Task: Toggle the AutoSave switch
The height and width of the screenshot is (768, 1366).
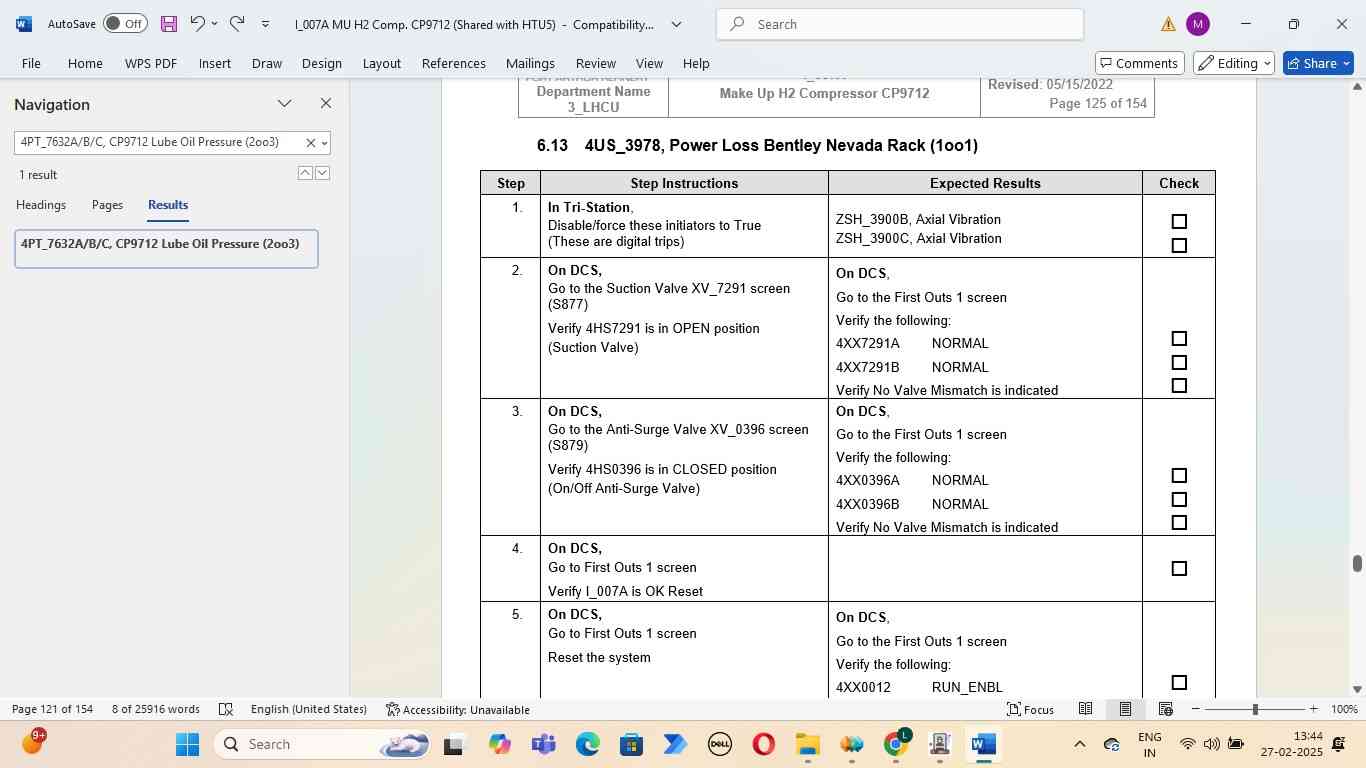Action: pyautogui.click(x=125, y=24)
